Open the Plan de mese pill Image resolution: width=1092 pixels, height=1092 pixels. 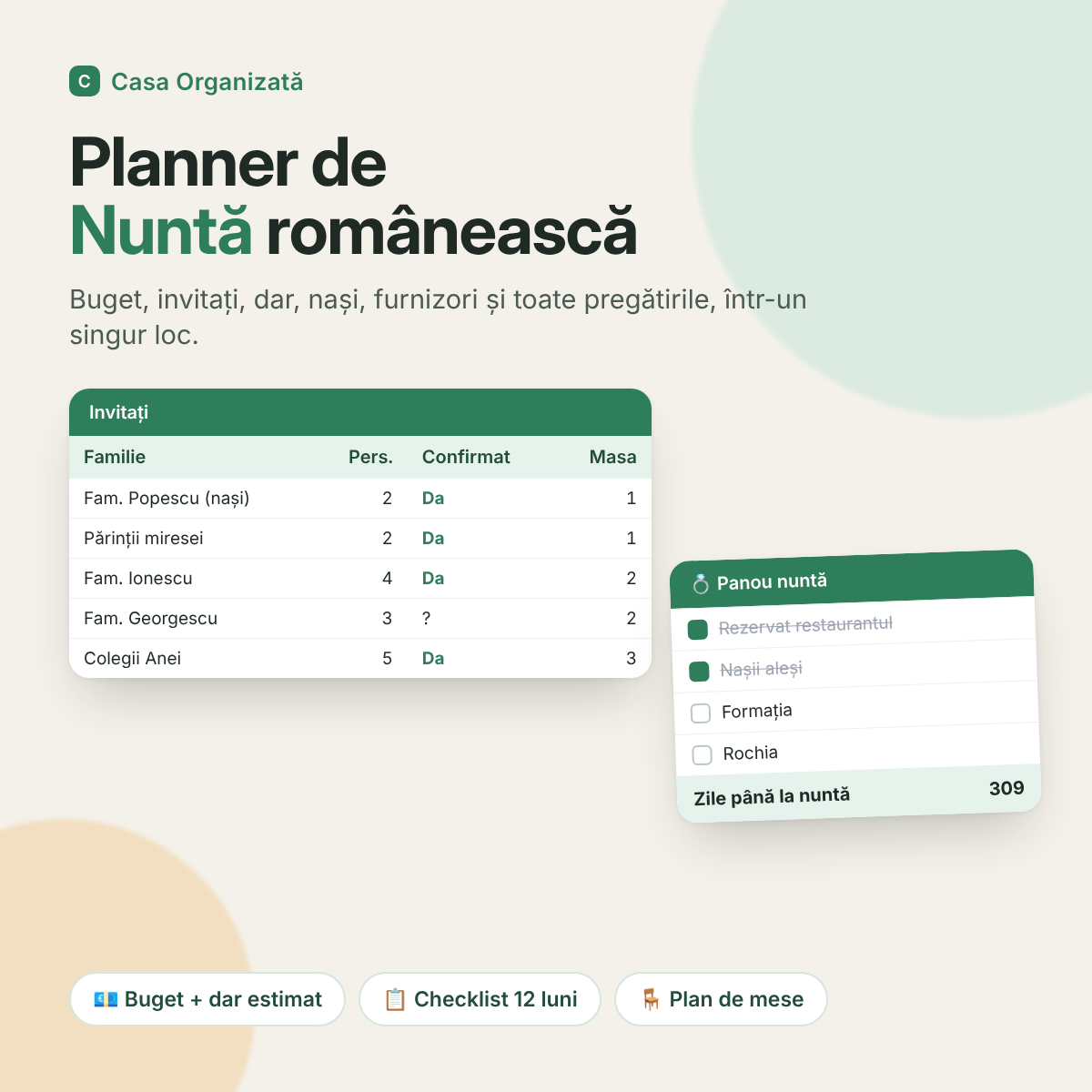(721, 999)
